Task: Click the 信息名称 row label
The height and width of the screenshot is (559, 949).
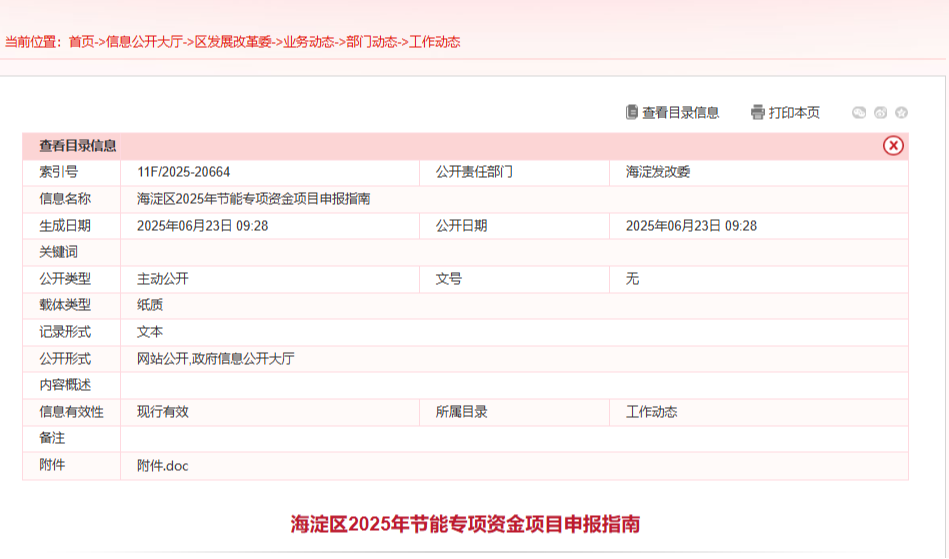Action: click(x=65, y=199)
